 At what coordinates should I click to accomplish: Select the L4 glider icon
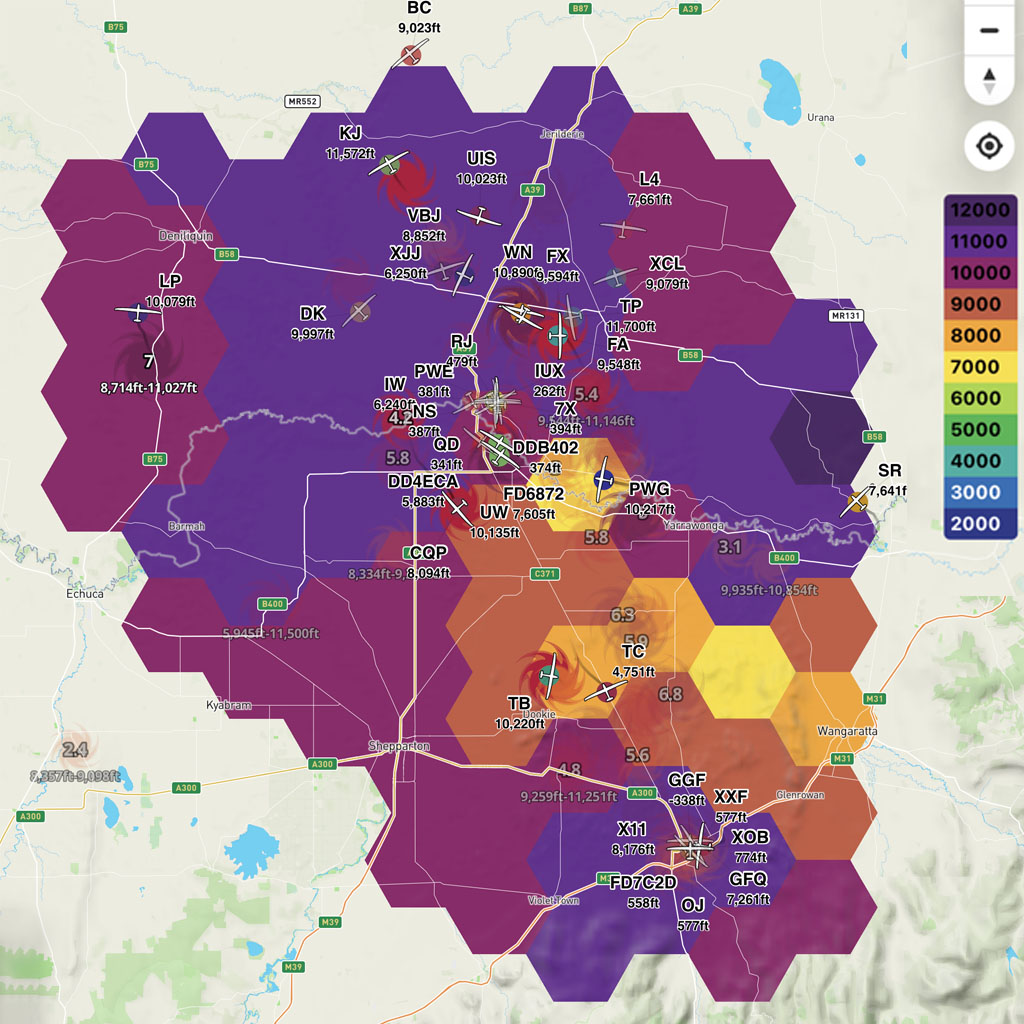[624, 228]
